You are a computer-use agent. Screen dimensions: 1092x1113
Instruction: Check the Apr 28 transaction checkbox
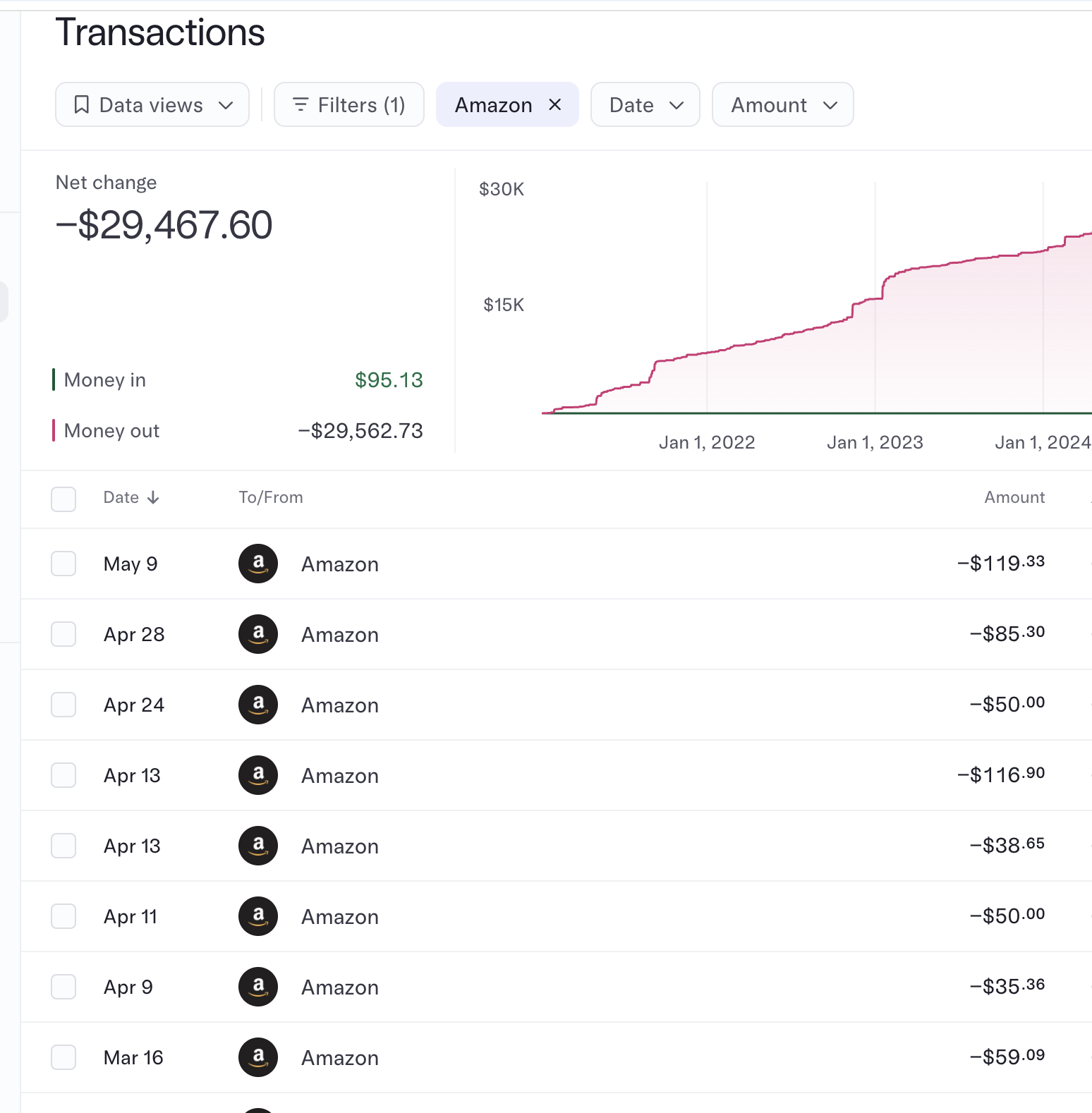pyautogui.click(x=63, y=634)
